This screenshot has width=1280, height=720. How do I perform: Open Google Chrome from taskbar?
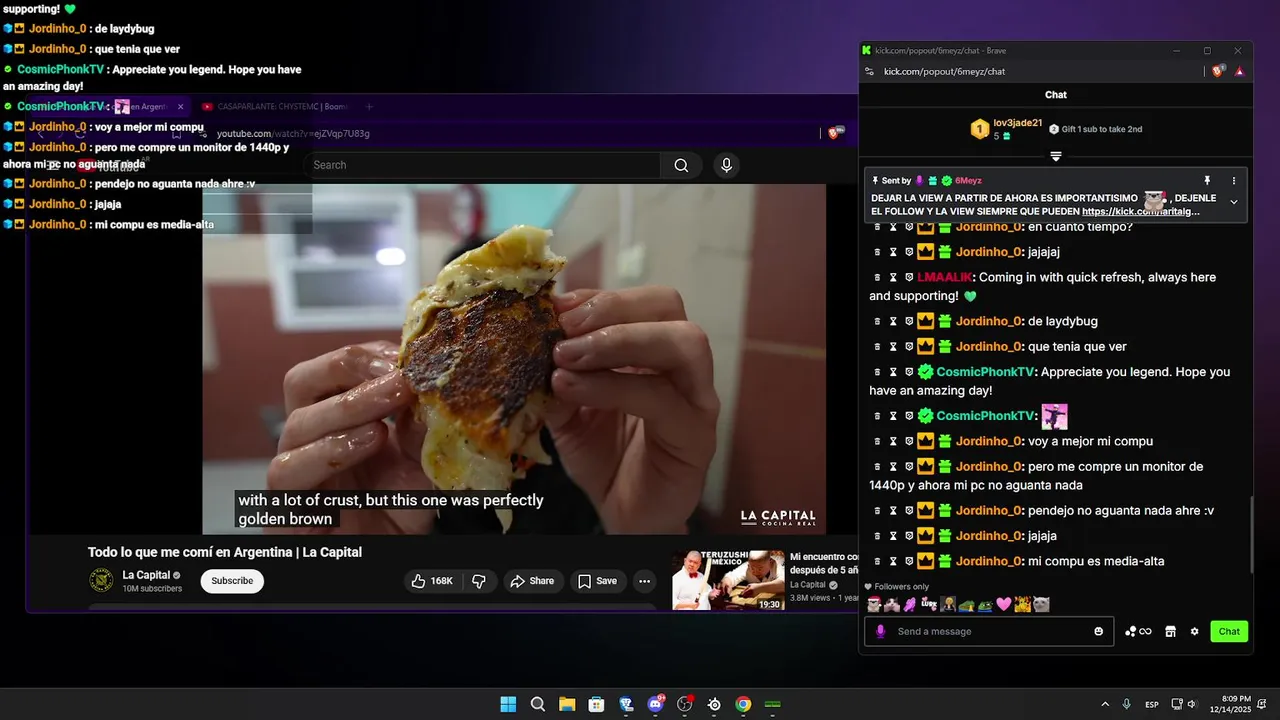click(x=743, y=704)
